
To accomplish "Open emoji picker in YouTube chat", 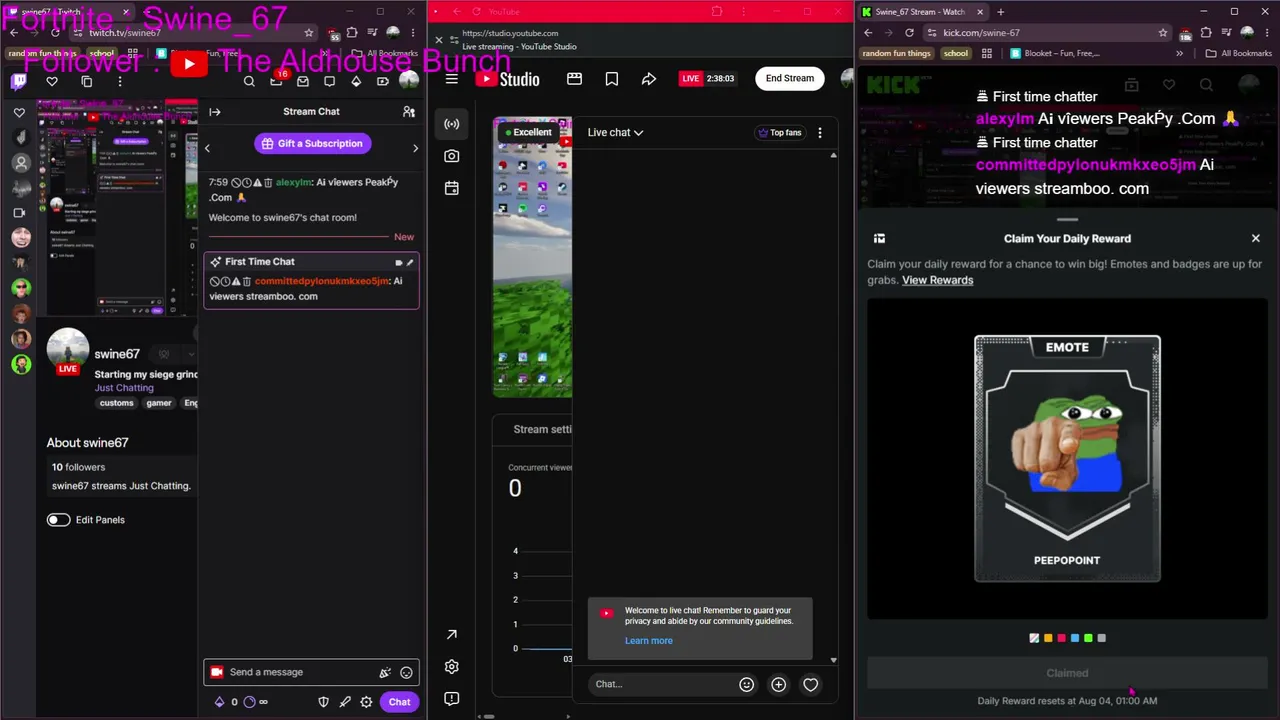I will click(746, 684).
